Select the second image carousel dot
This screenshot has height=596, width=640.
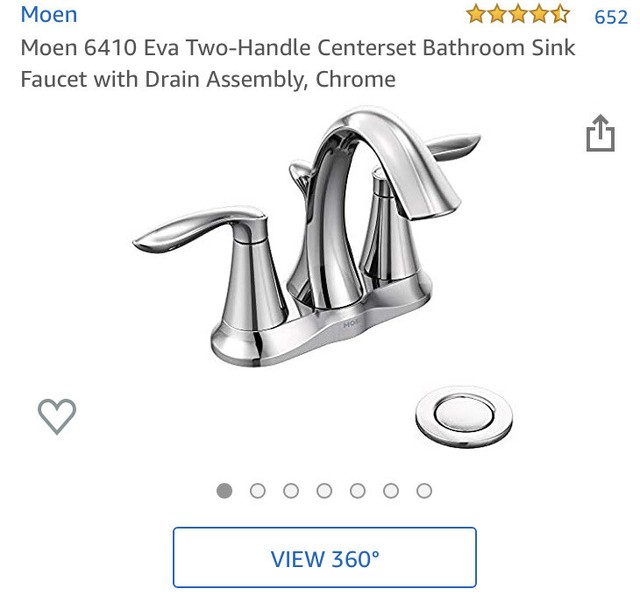click(x=258, y=491)
